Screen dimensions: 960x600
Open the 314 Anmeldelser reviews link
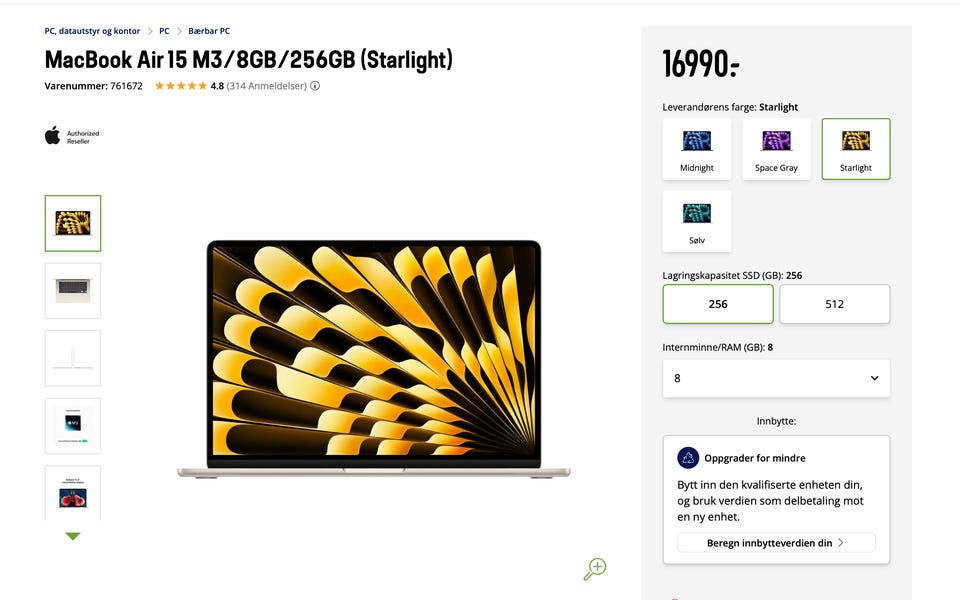(266, 86)
